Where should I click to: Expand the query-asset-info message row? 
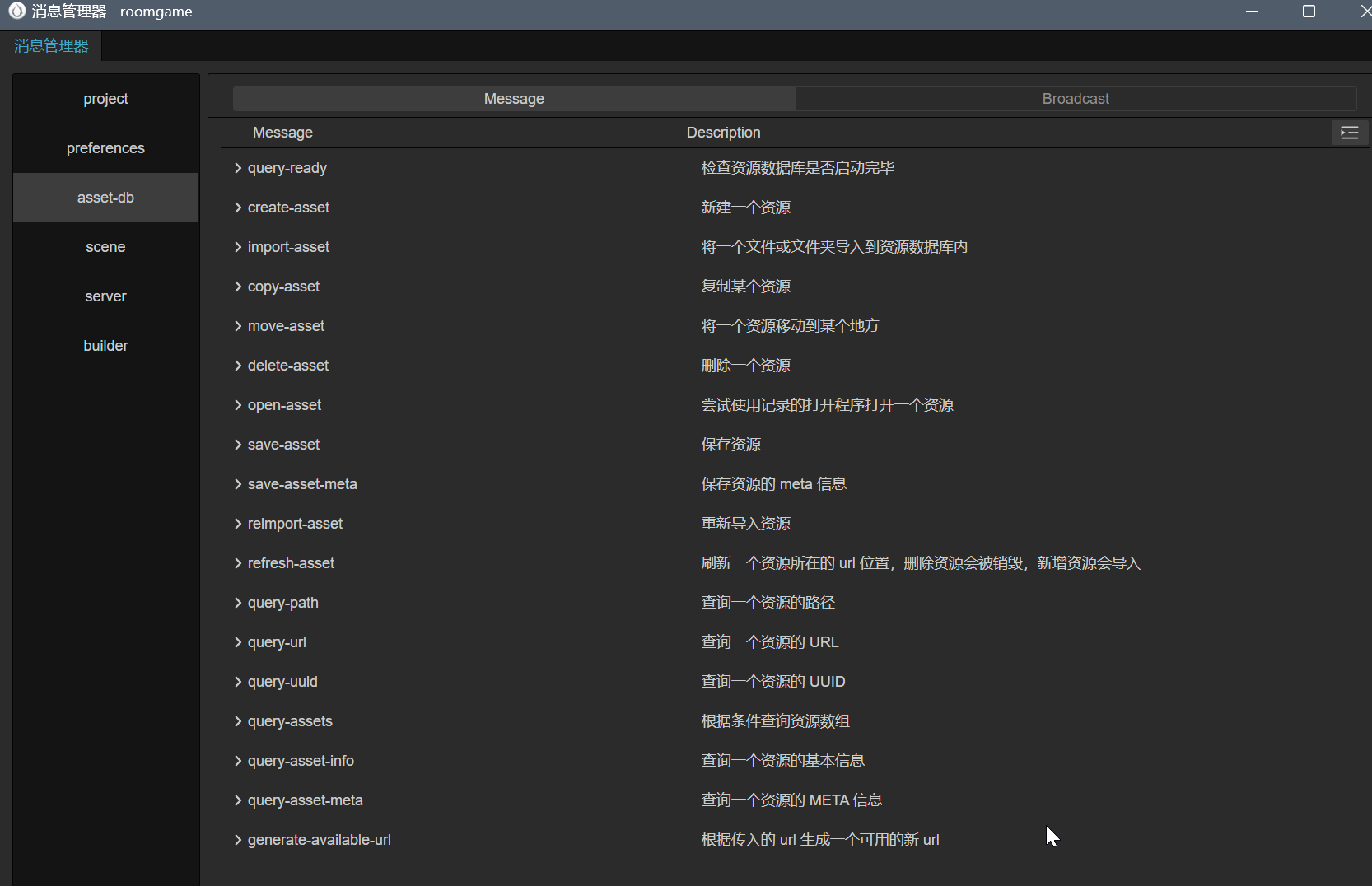[x=238, y=761]
